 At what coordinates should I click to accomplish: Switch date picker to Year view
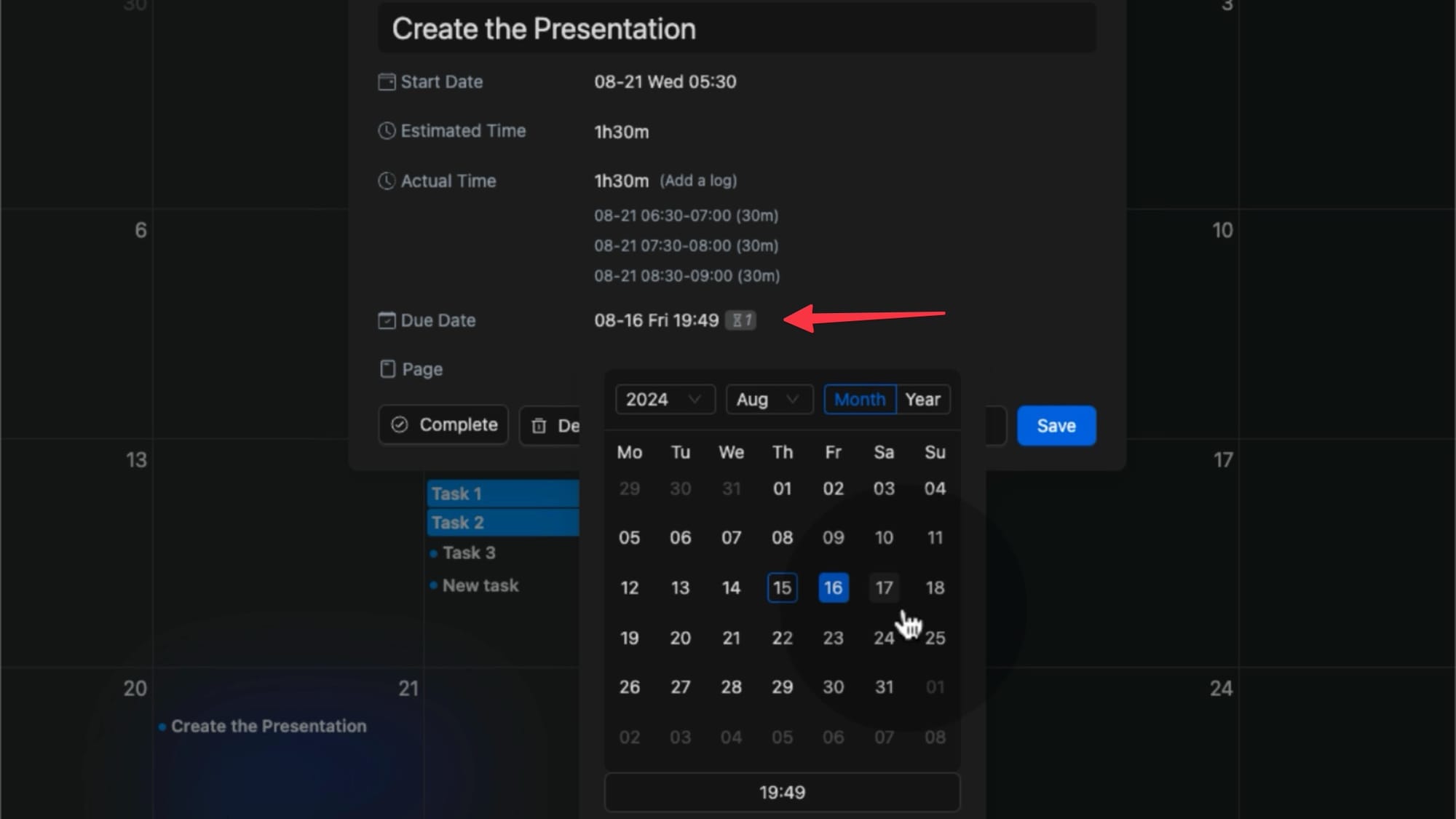pos(922,400)
